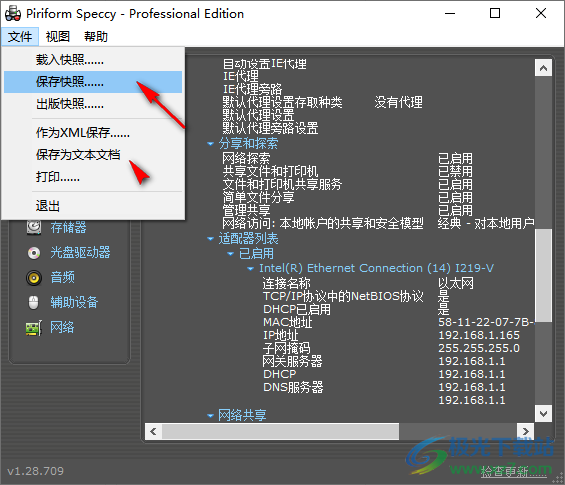Choose 打印 from the file menu

pyautogui.click(x=93, y=177)
